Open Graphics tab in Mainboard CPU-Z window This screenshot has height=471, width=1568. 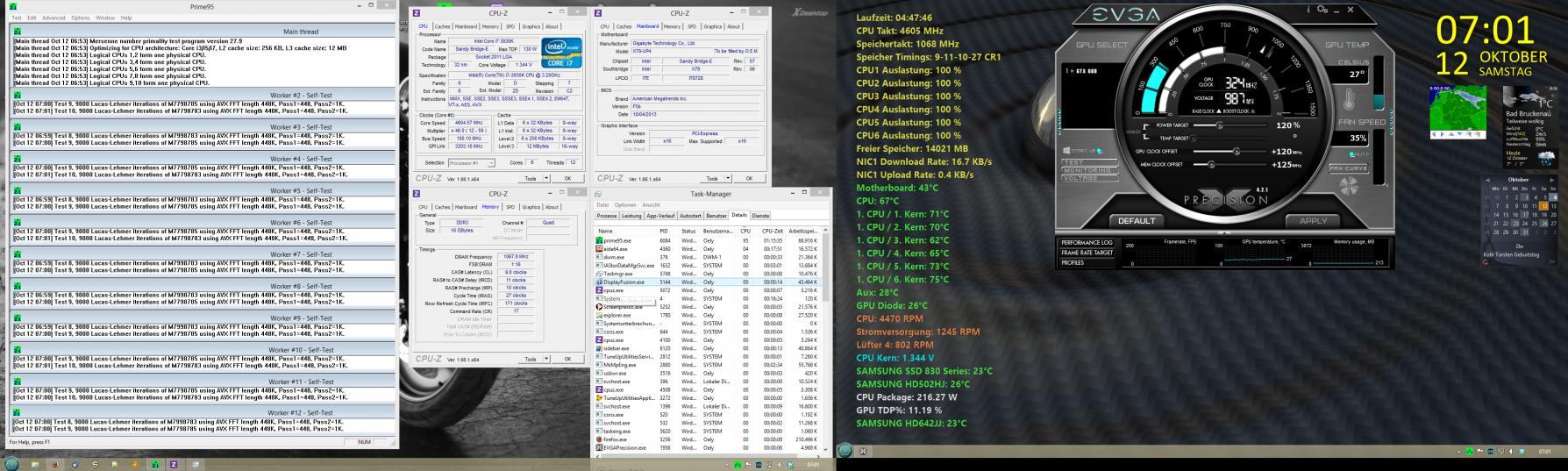pyautogui.click(x=713, y=26)
